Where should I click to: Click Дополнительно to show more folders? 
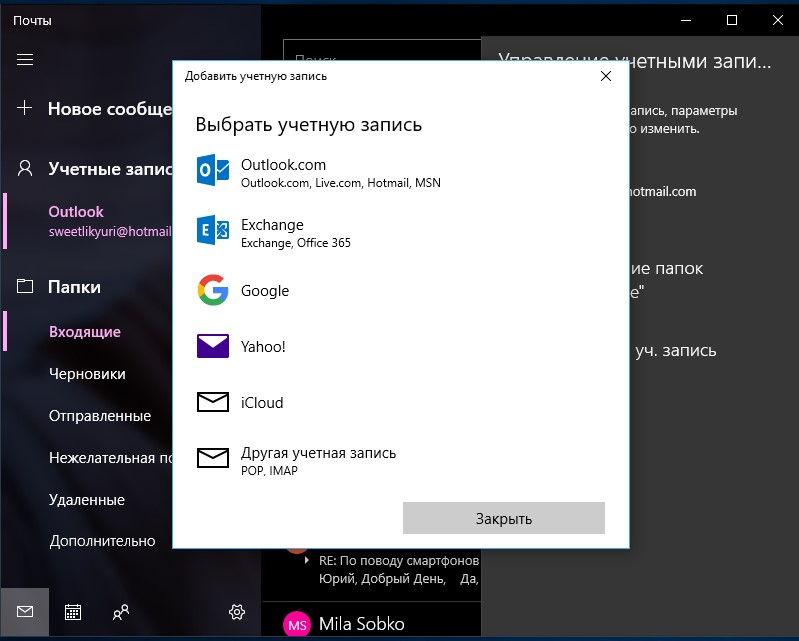click(x=102, y=541)
